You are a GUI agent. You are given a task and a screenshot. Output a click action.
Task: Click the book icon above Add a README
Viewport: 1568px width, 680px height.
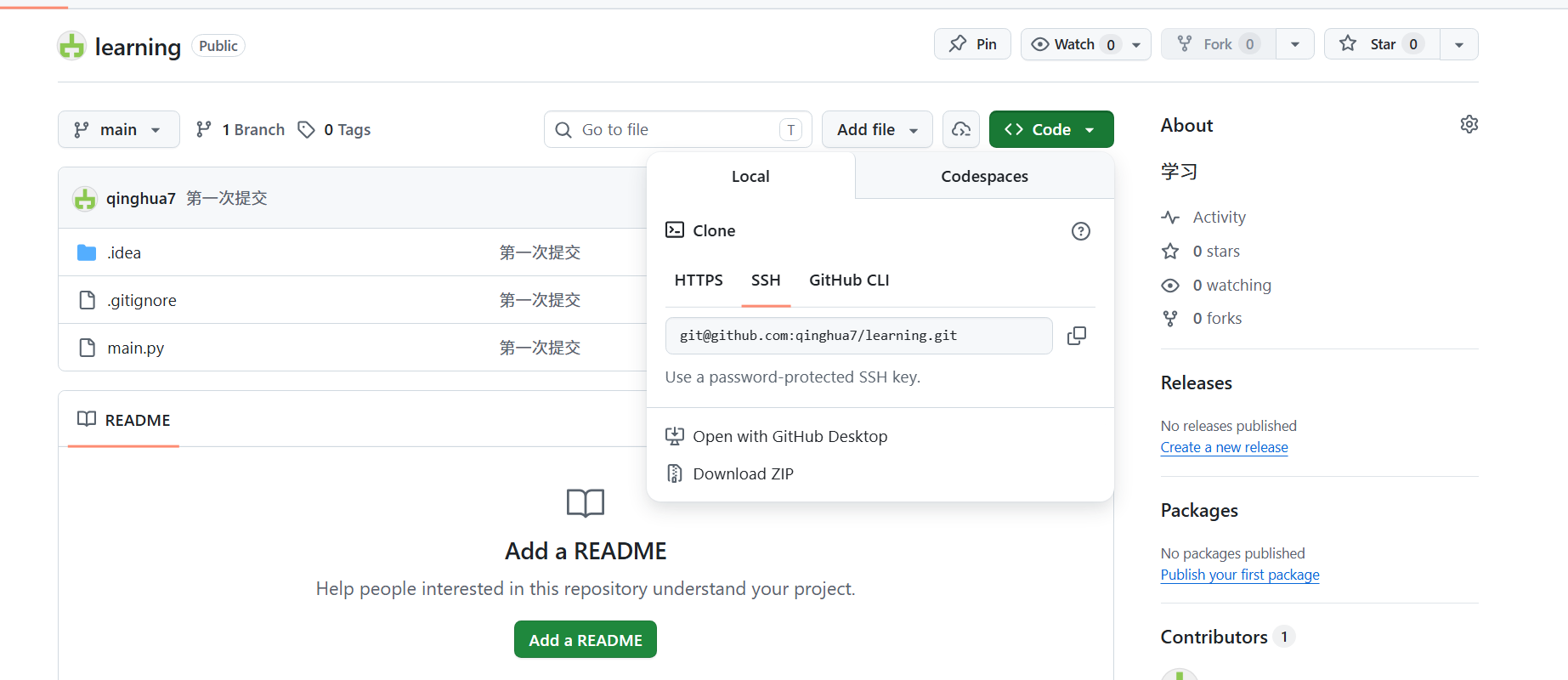[586, 503]
